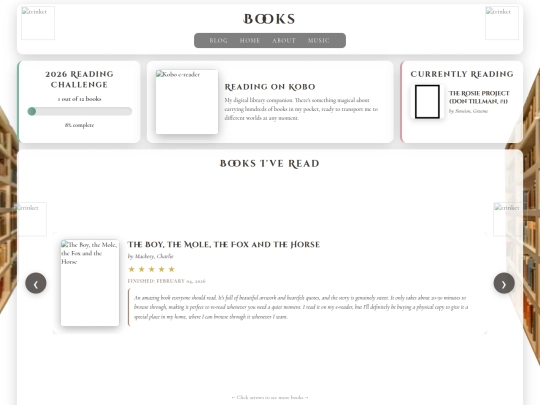This screenshot has width=540, height=405.
Task: Open the Kobo e-reader image
Action: tap(187, 102)
